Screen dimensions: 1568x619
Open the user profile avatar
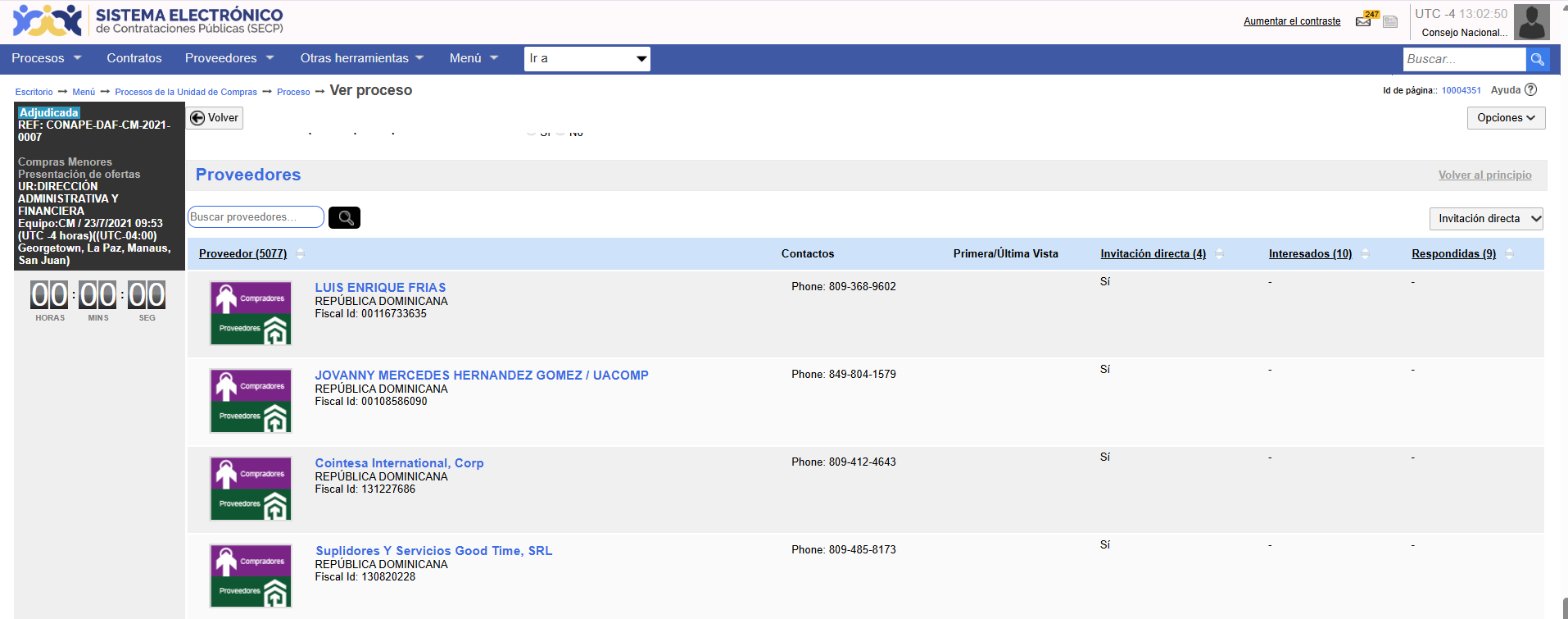click(1531, 22)
